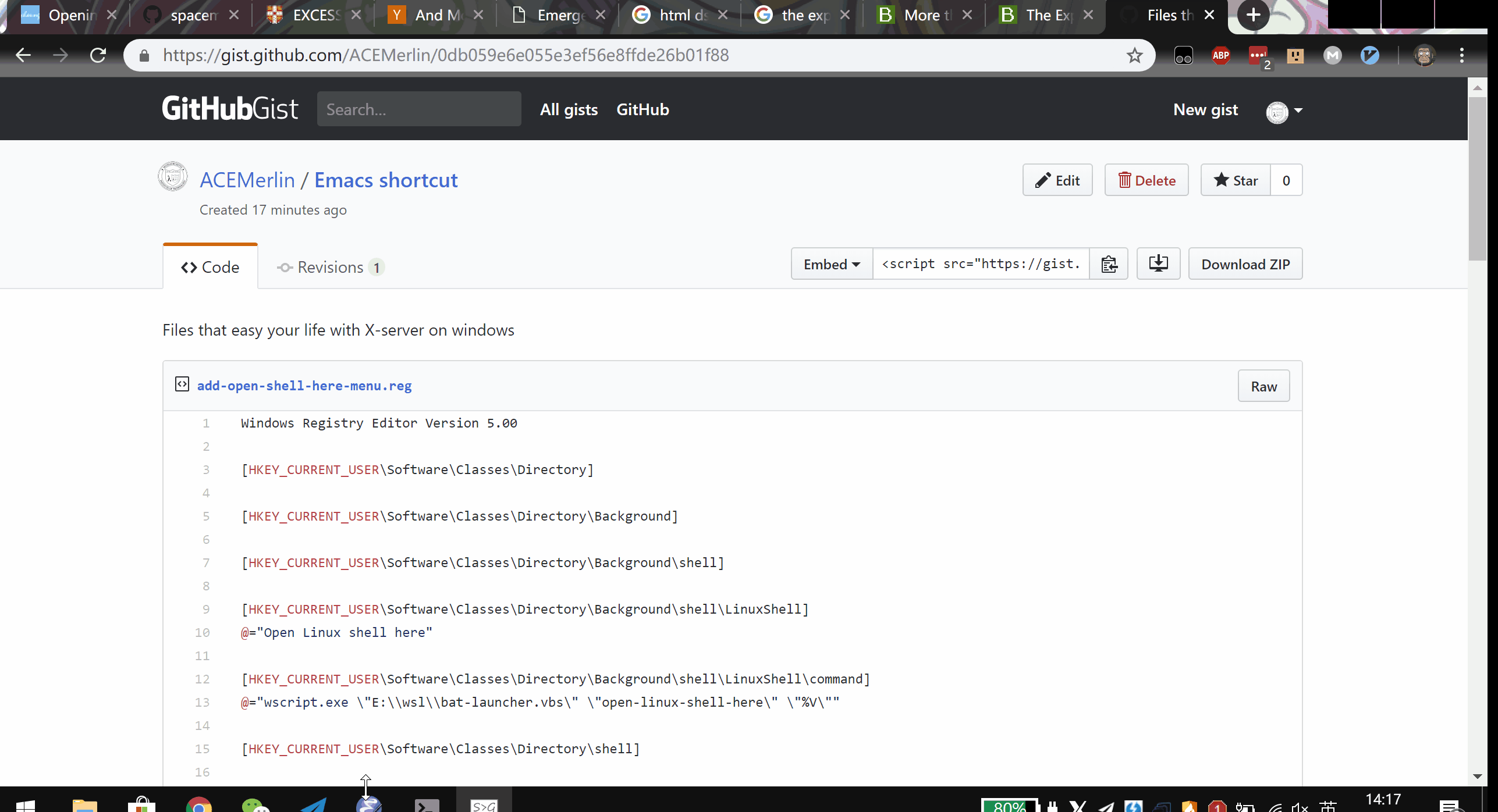1498x812 pixels.
Task: Star this gist
Action: [1236, 180]
